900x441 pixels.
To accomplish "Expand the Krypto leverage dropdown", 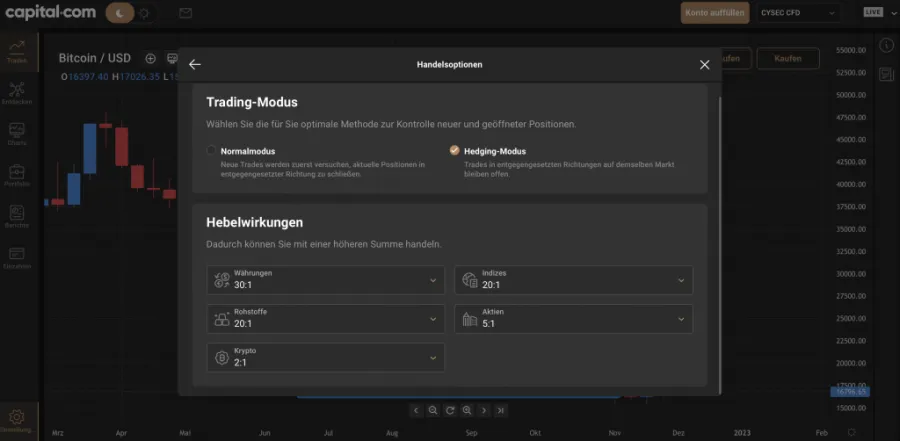I will [x=325, y=357].
